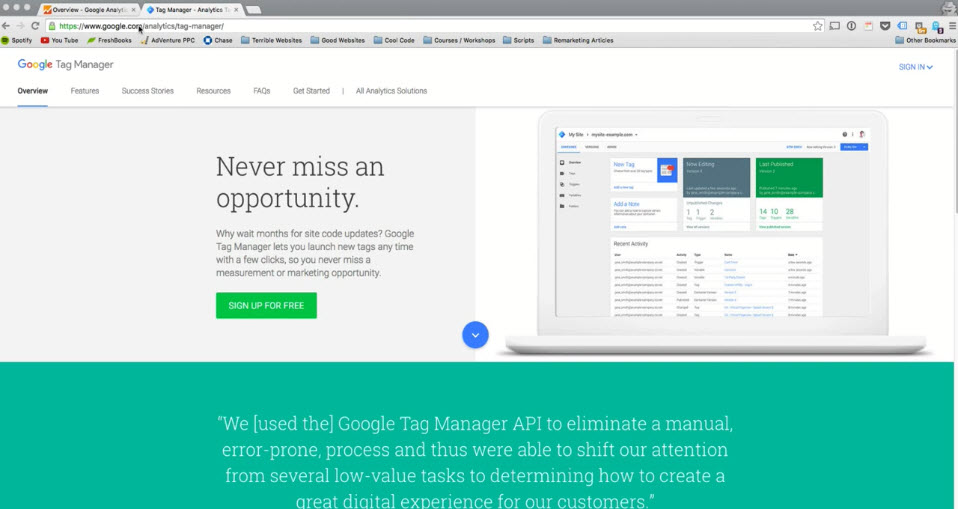Open the Spotify bookmark
This screenshot has height=509, width=958.
pyautogui.click(x=17, y=40)
